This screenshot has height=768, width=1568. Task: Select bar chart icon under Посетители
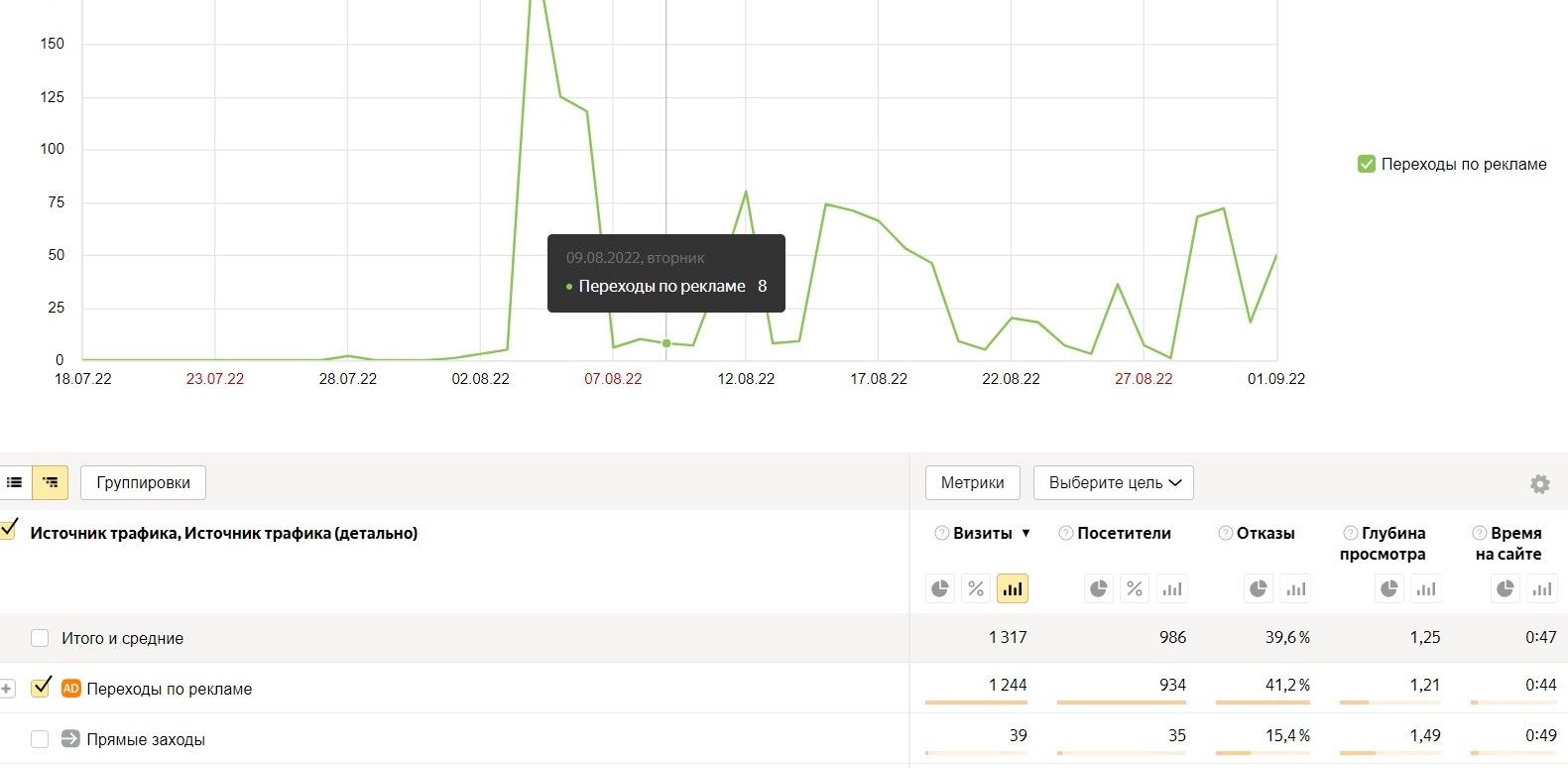tap(1171, 588)
